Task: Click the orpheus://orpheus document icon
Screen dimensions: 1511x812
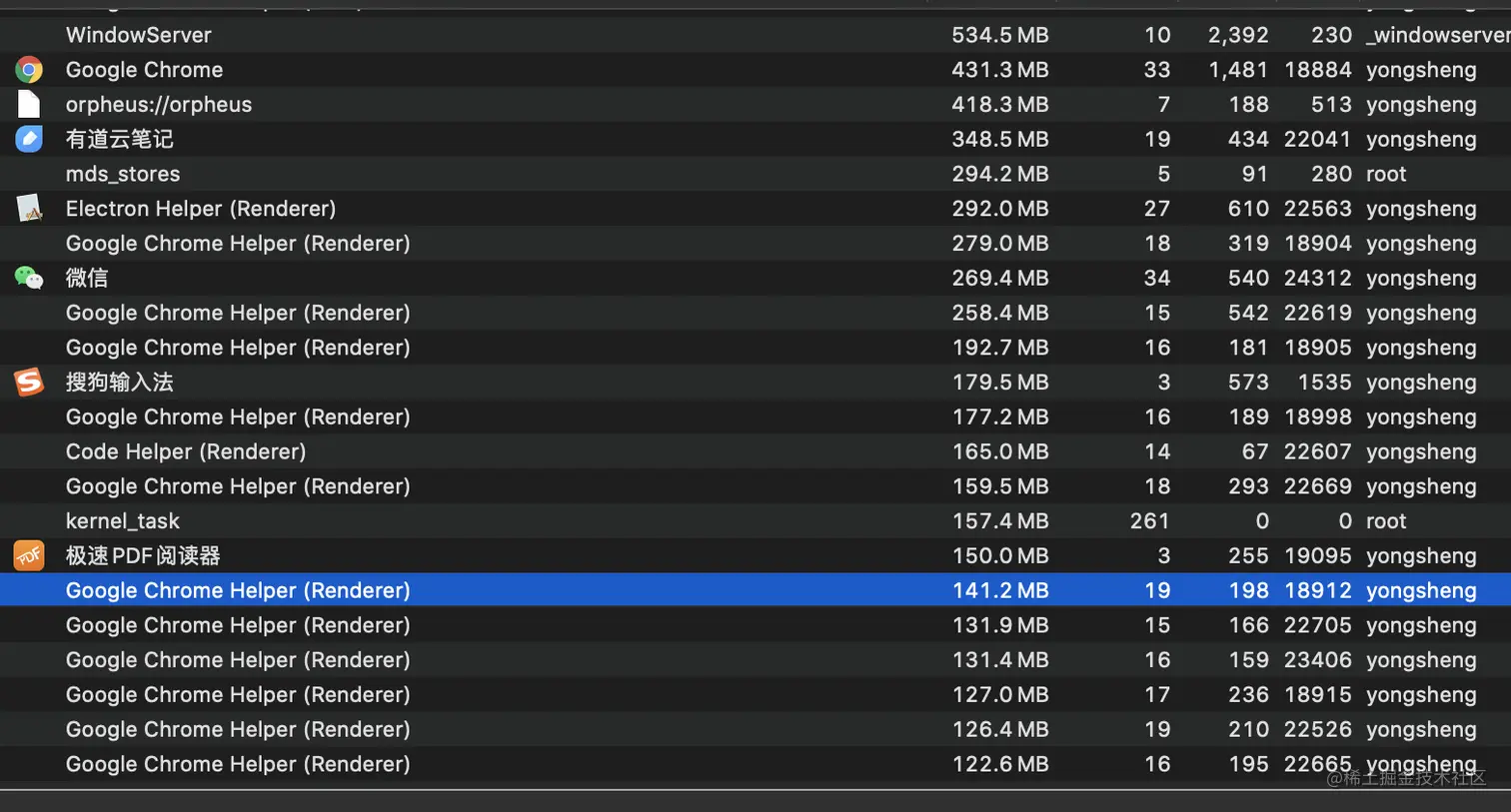Action: 29,104
